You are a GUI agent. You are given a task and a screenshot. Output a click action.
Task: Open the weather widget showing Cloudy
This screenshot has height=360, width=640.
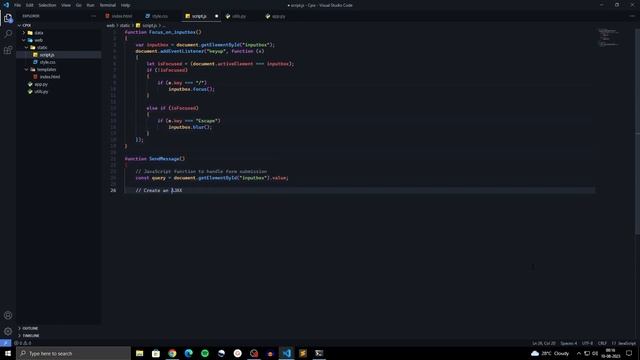pos(550,353)
